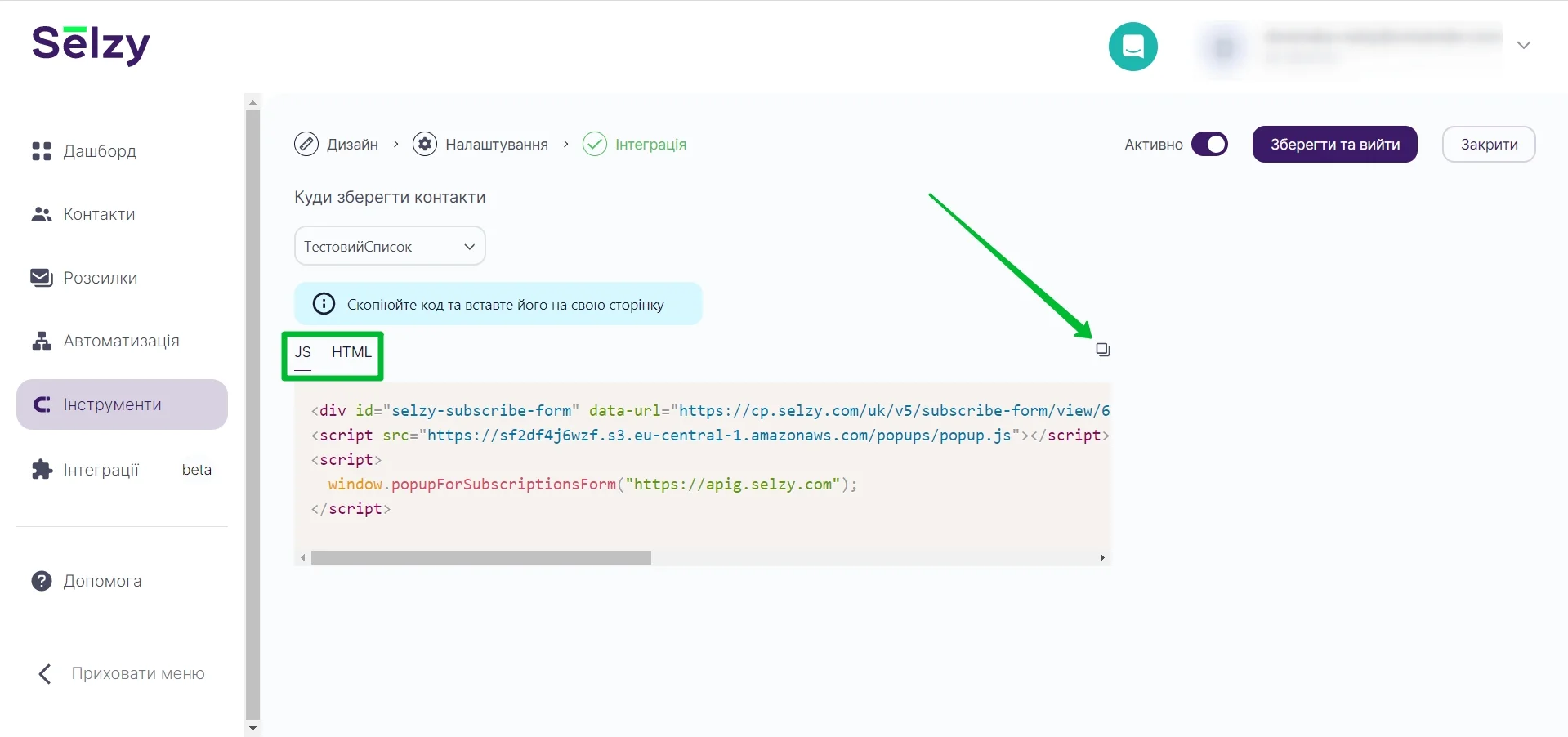Go to Налаштування step
This screenshot has width=1568, height=737.
(480, 145)
